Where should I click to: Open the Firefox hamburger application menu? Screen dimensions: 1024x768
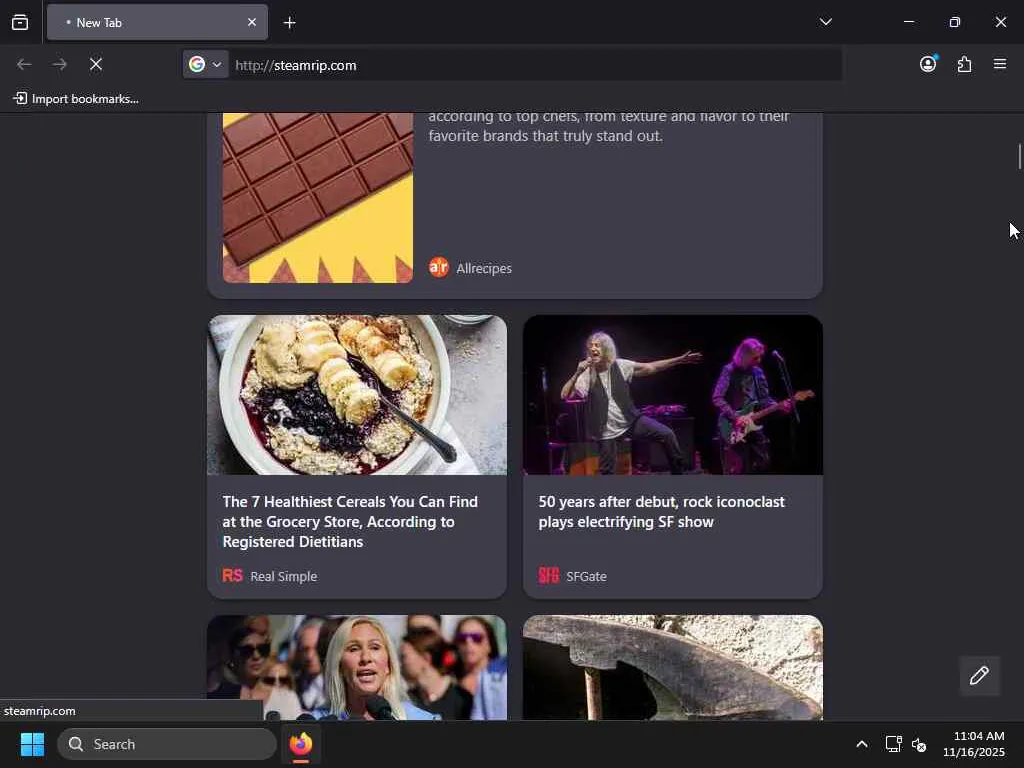coord(999,64)
